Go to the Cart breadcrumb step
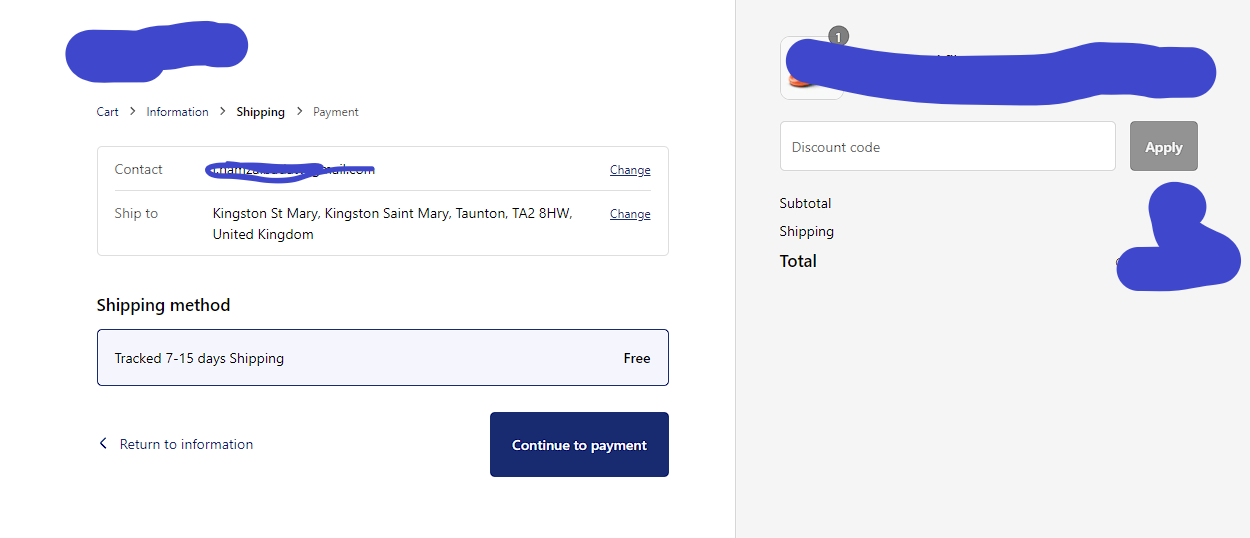Viewport: 1250px width, 538px height. pos(107,112)
